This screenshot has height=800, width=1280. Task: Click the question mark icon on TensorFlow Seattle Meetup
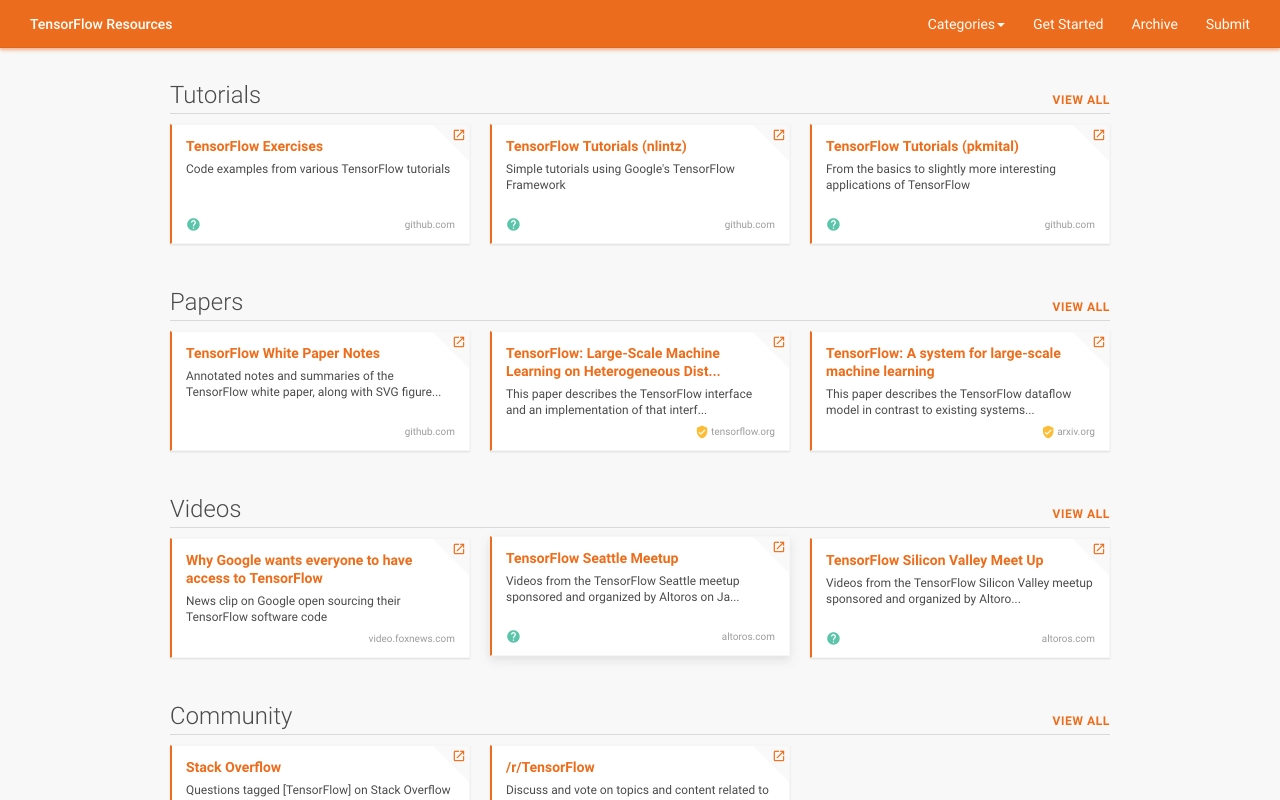(513, 636)
